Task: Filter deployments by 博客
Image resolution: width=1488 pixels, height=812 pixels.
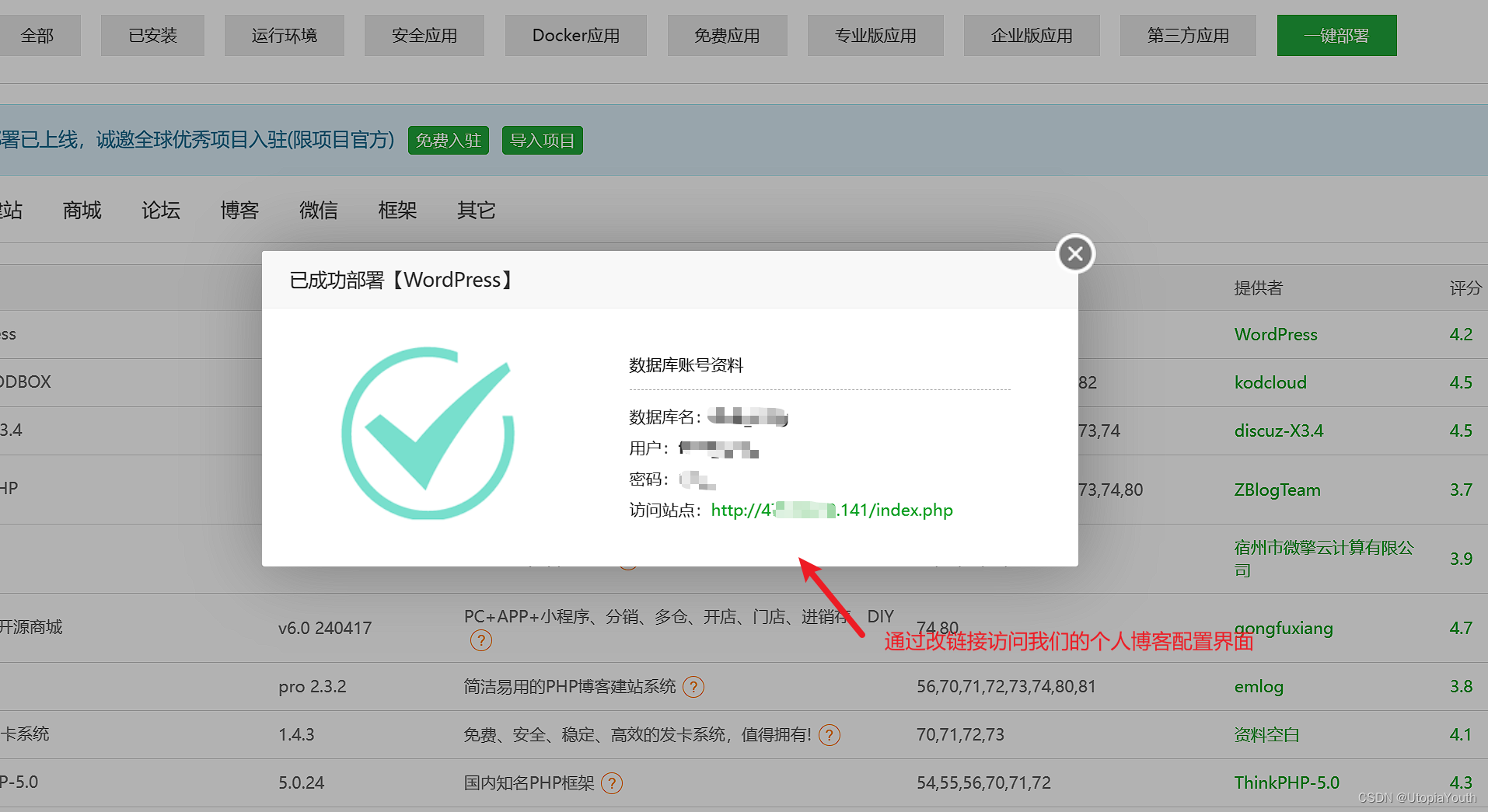Action: coord(239,210)
